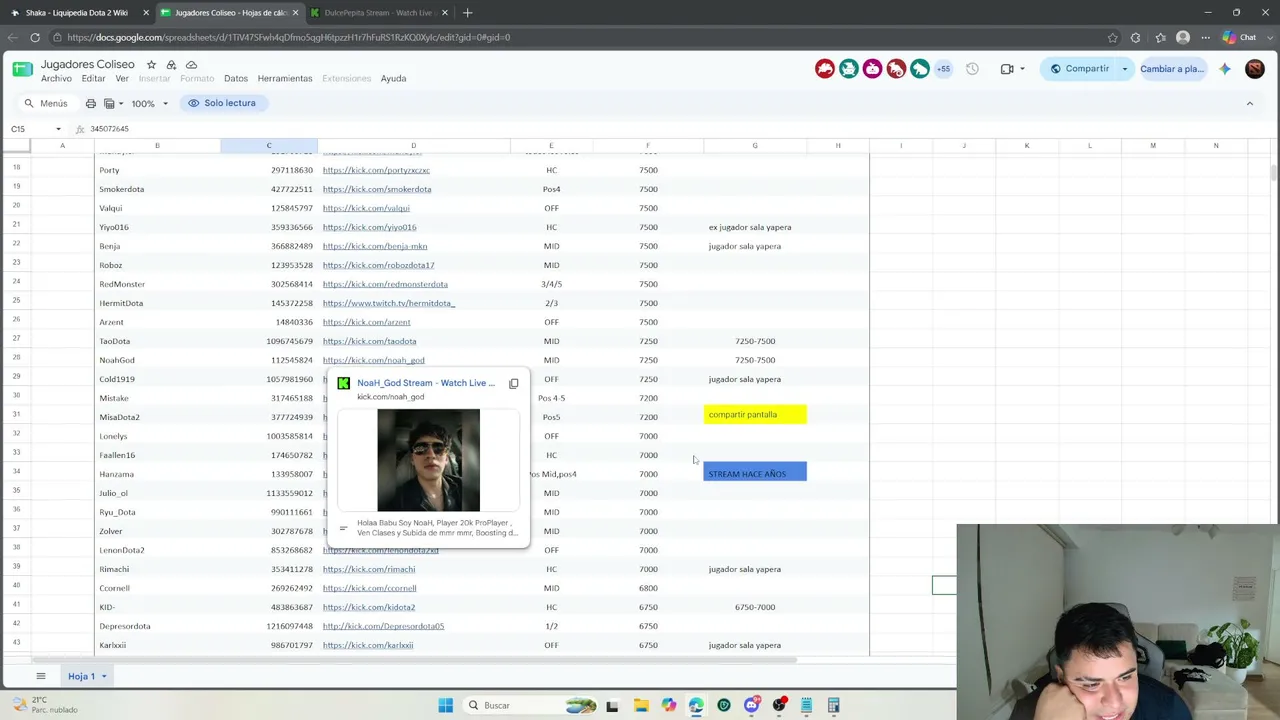Select the blue 'STREAM HACE AÑOS' cell

tap(755, 471)
